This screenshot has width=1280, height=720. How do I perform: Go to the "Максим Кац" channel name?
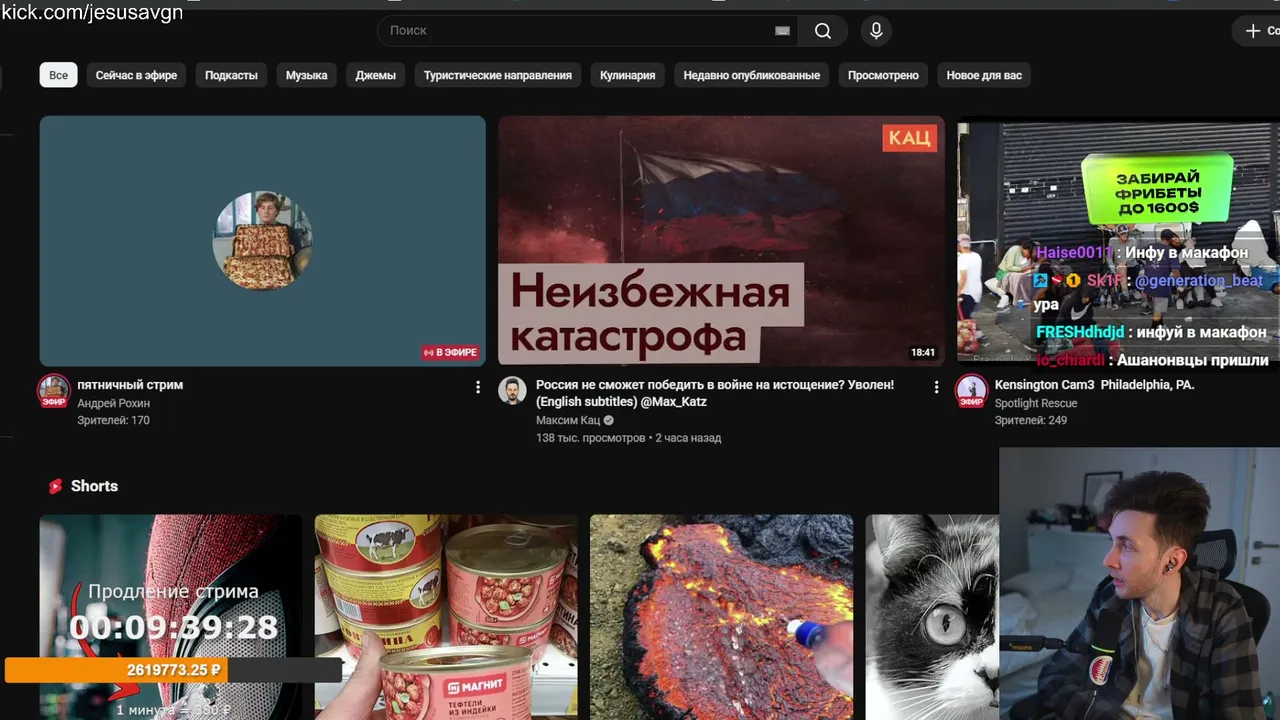coord(568,420)
